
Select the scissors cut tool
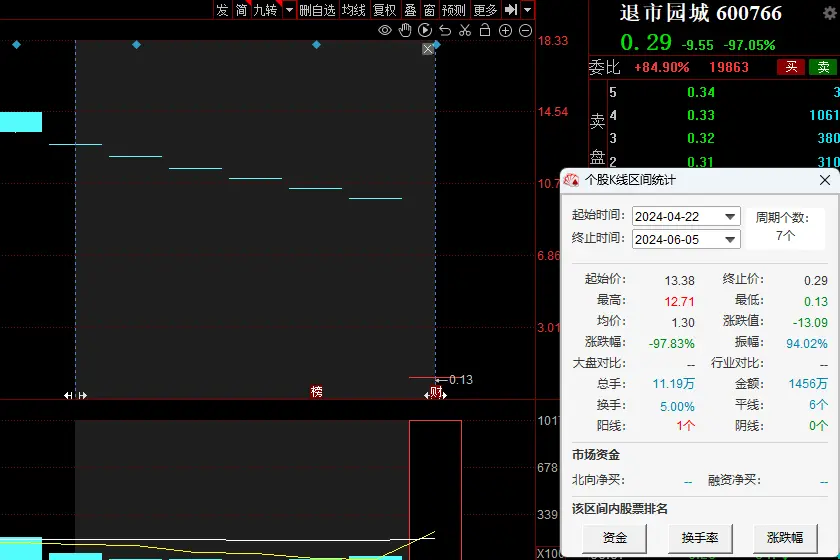465,31
